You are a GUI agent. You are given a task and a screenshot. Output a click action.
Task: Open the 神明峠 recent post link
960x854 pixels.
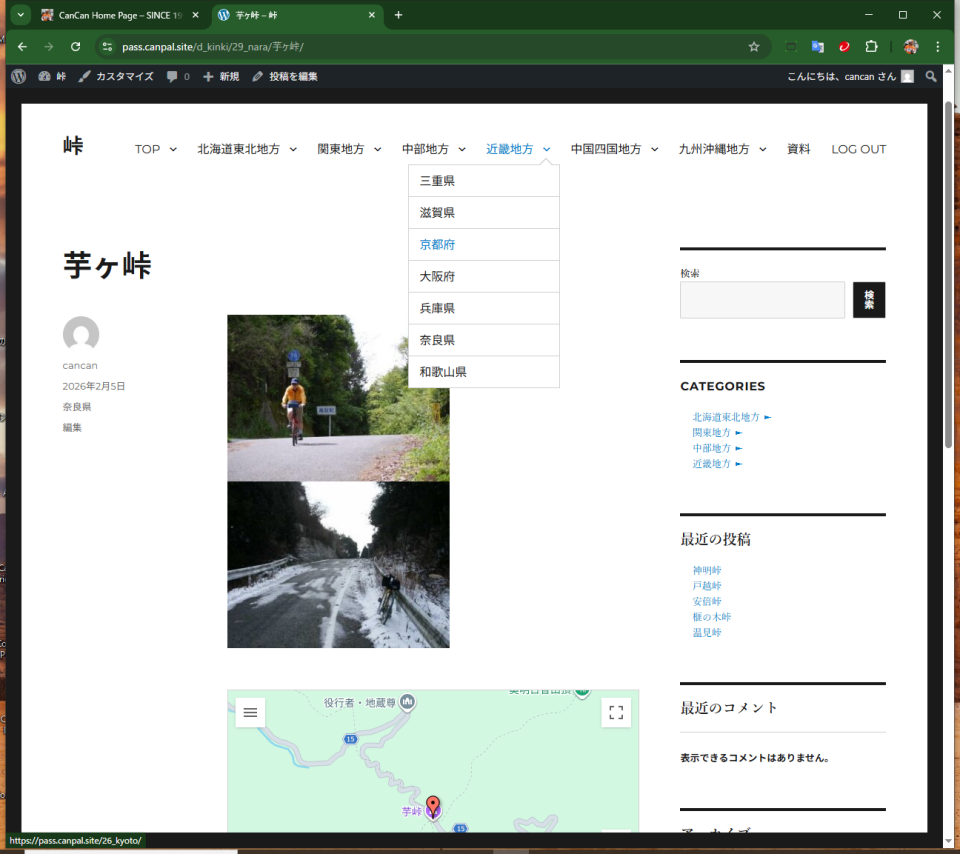[x=706, y=570]
